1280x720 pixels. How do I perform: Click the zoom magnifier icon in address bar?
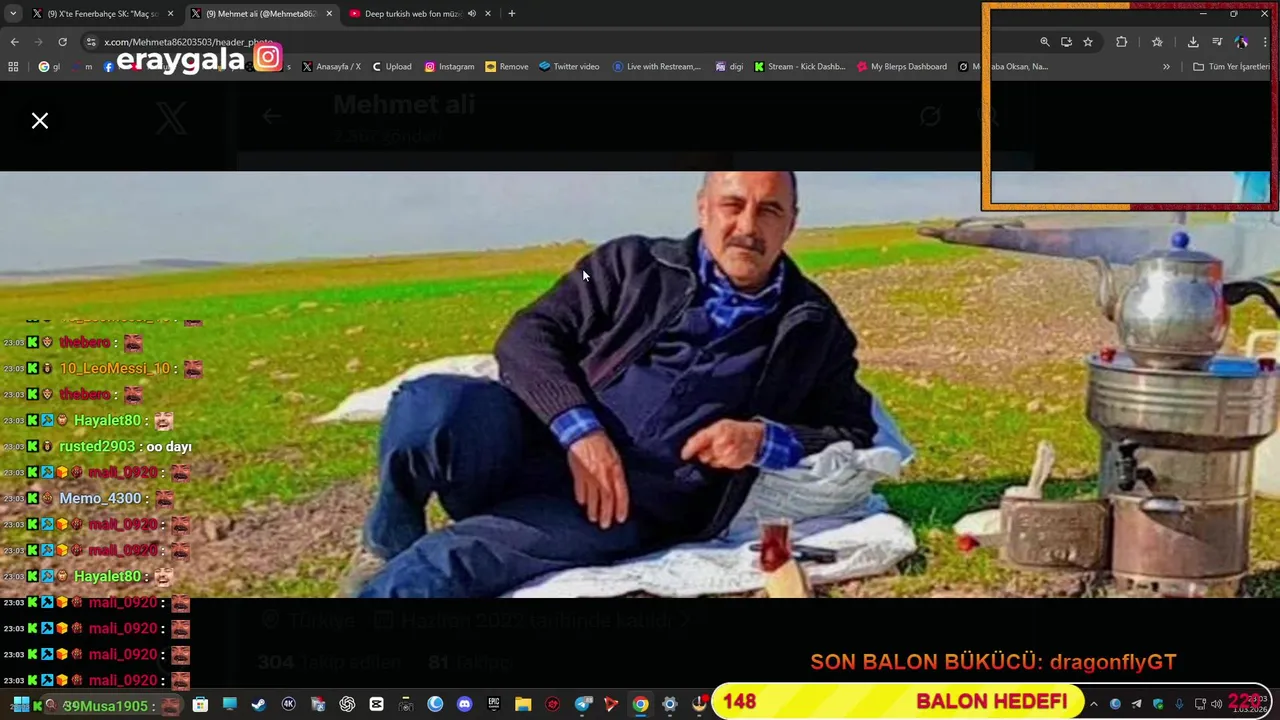pyautogui.click(x=1045, y=42)
